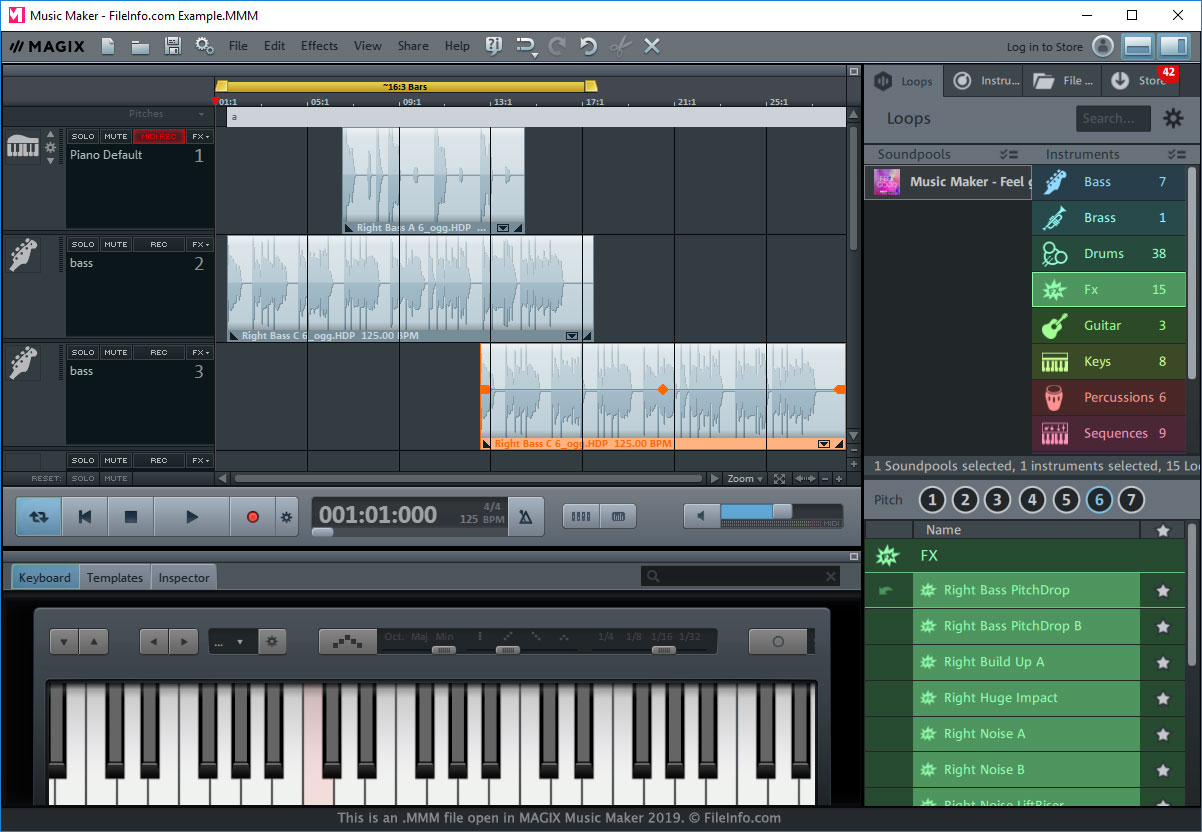Create a new project with the blank-page icon

point(108,46)
